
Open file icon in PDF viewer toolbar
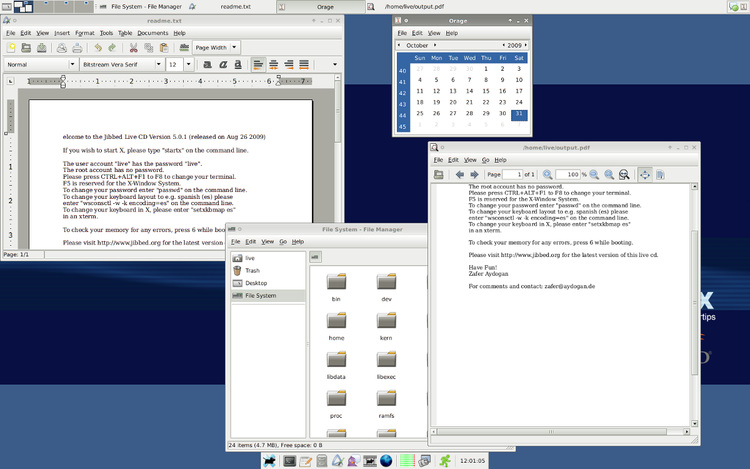click(x=439, y=175)
